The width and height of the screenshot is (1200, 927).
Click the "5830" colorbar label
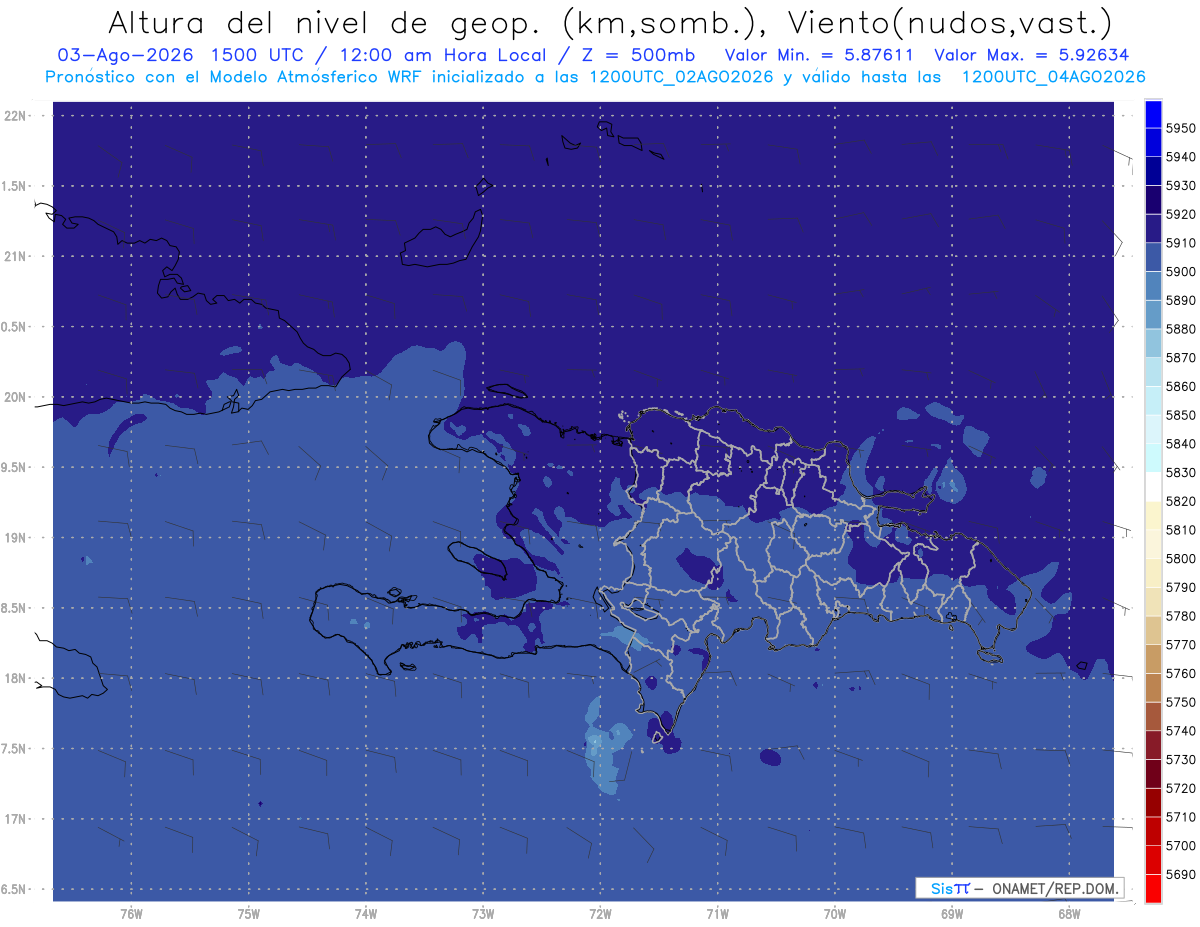(x=1181, y=473)
